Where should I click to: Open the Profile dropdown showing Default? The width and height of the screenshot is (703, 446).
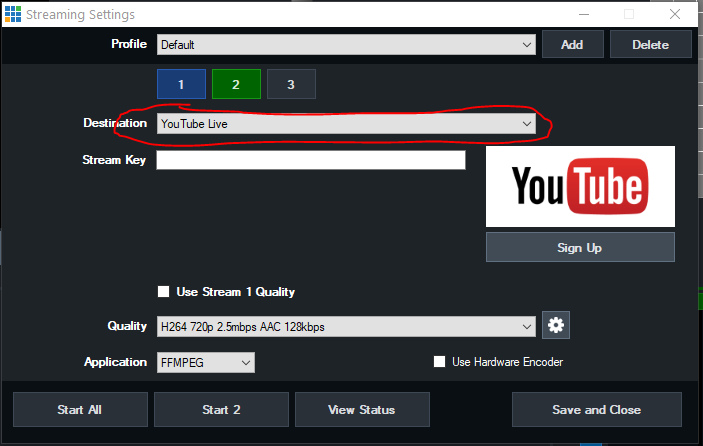(x=346, y=45)
